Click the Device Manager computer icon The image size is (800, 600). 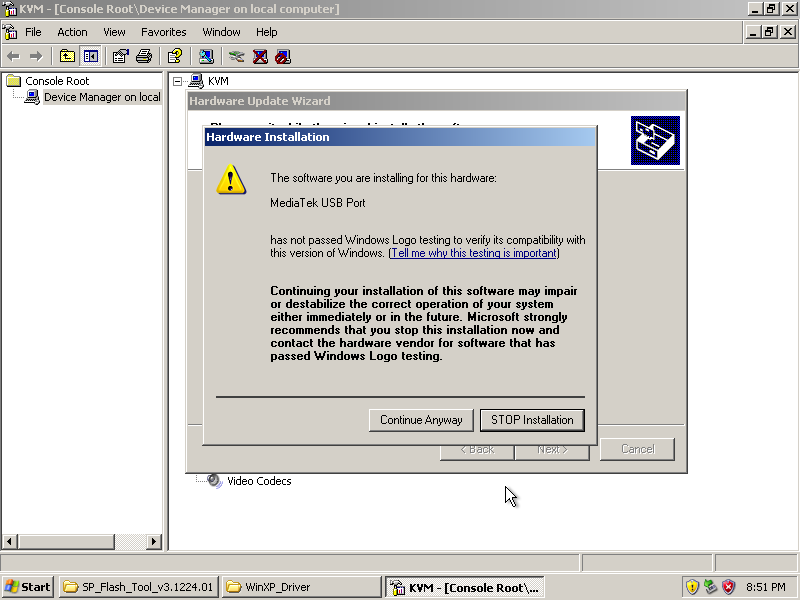tap(32, 97)
